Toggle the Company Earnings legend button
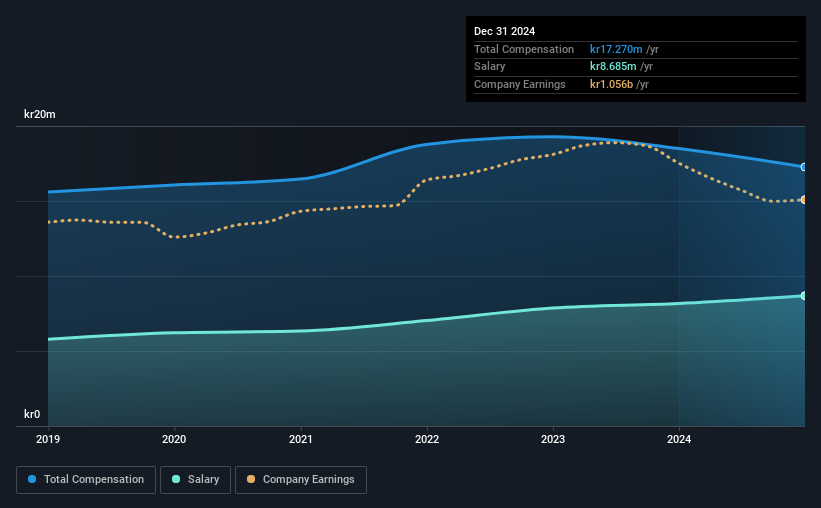This screenshot has width=821, height=508. (x=301, y=480)
